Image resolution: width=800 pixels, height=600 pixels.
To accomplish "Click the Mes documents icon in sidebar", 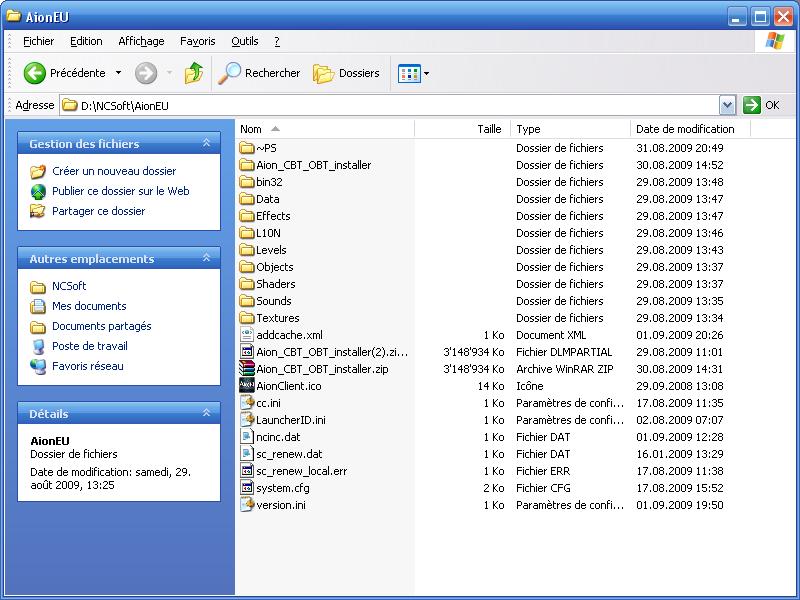I will coord(38,306).
